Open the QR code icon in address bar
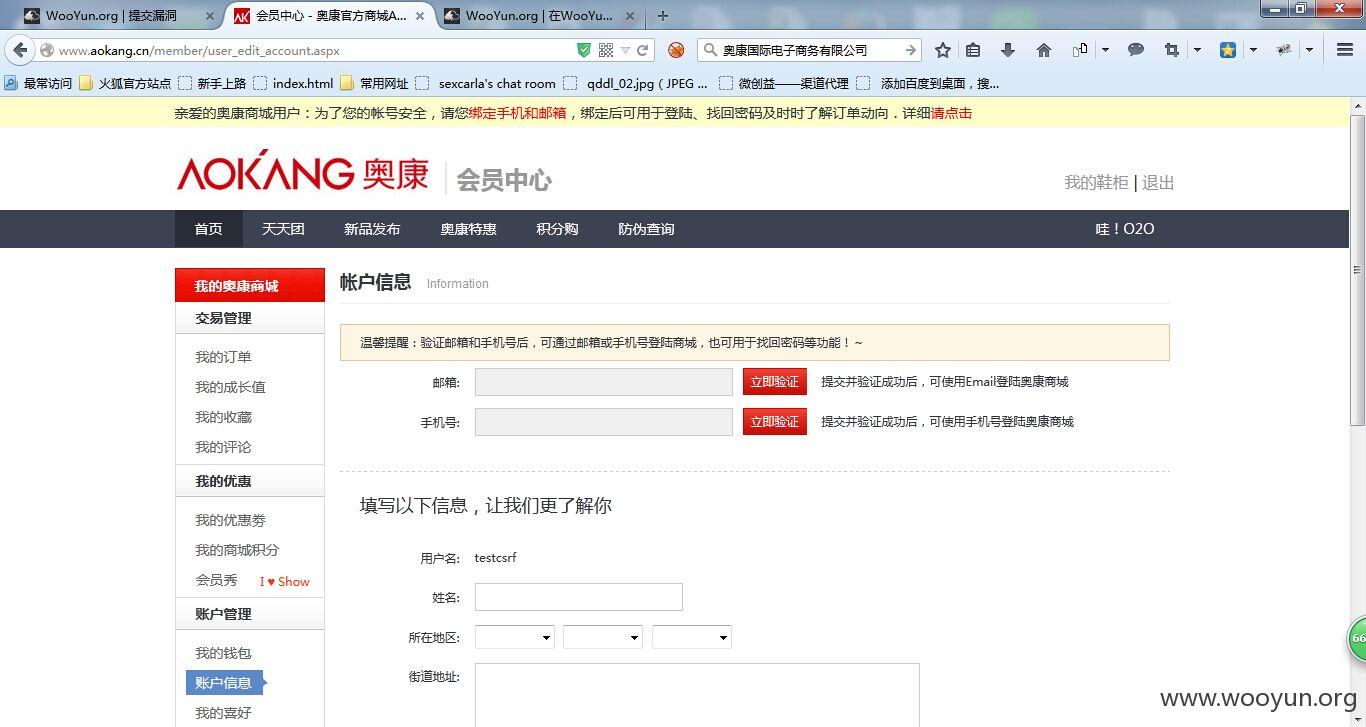 (x=606, y=50)
